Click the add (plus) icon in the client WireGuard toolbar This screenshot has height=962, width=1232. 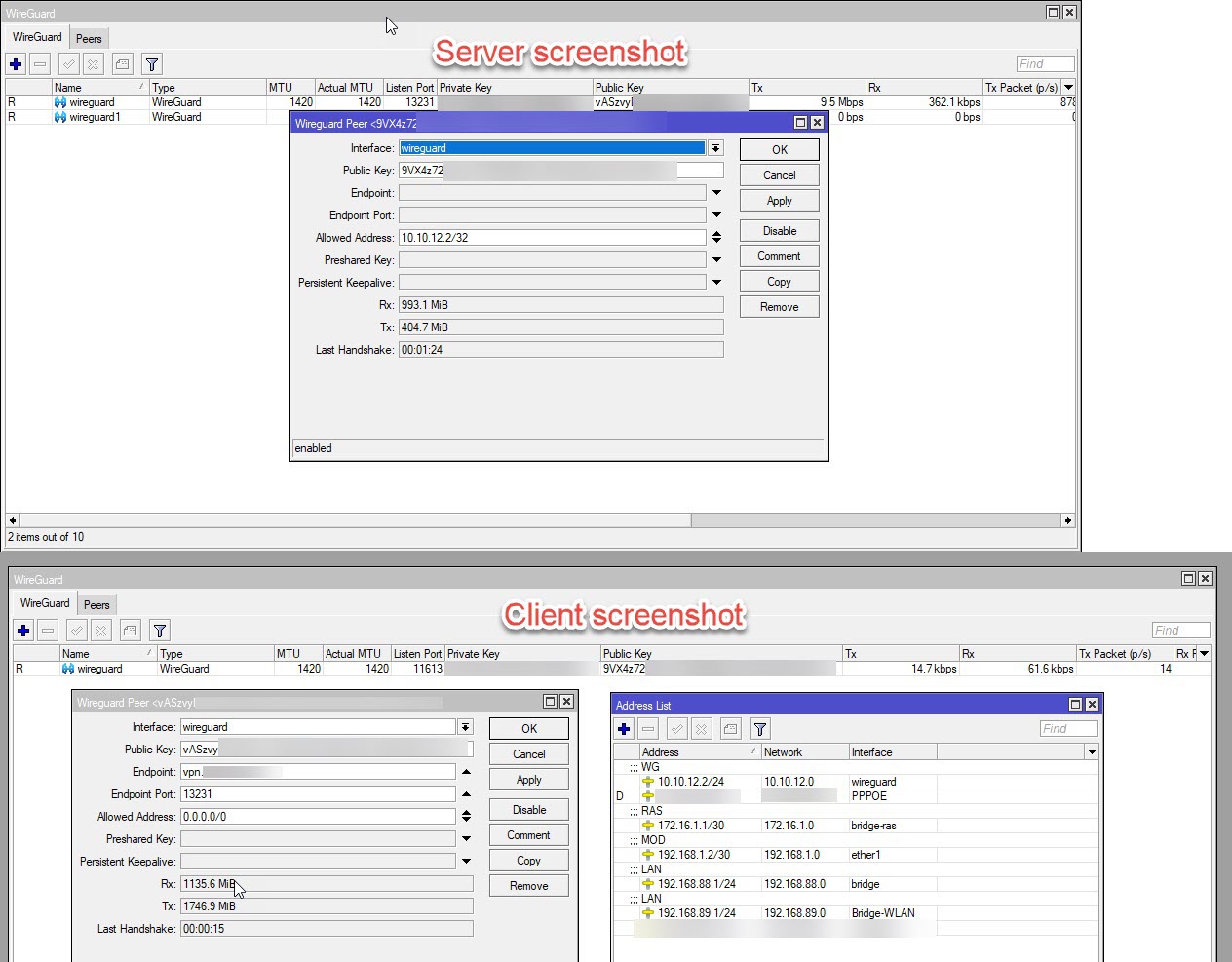coord(23,631)
